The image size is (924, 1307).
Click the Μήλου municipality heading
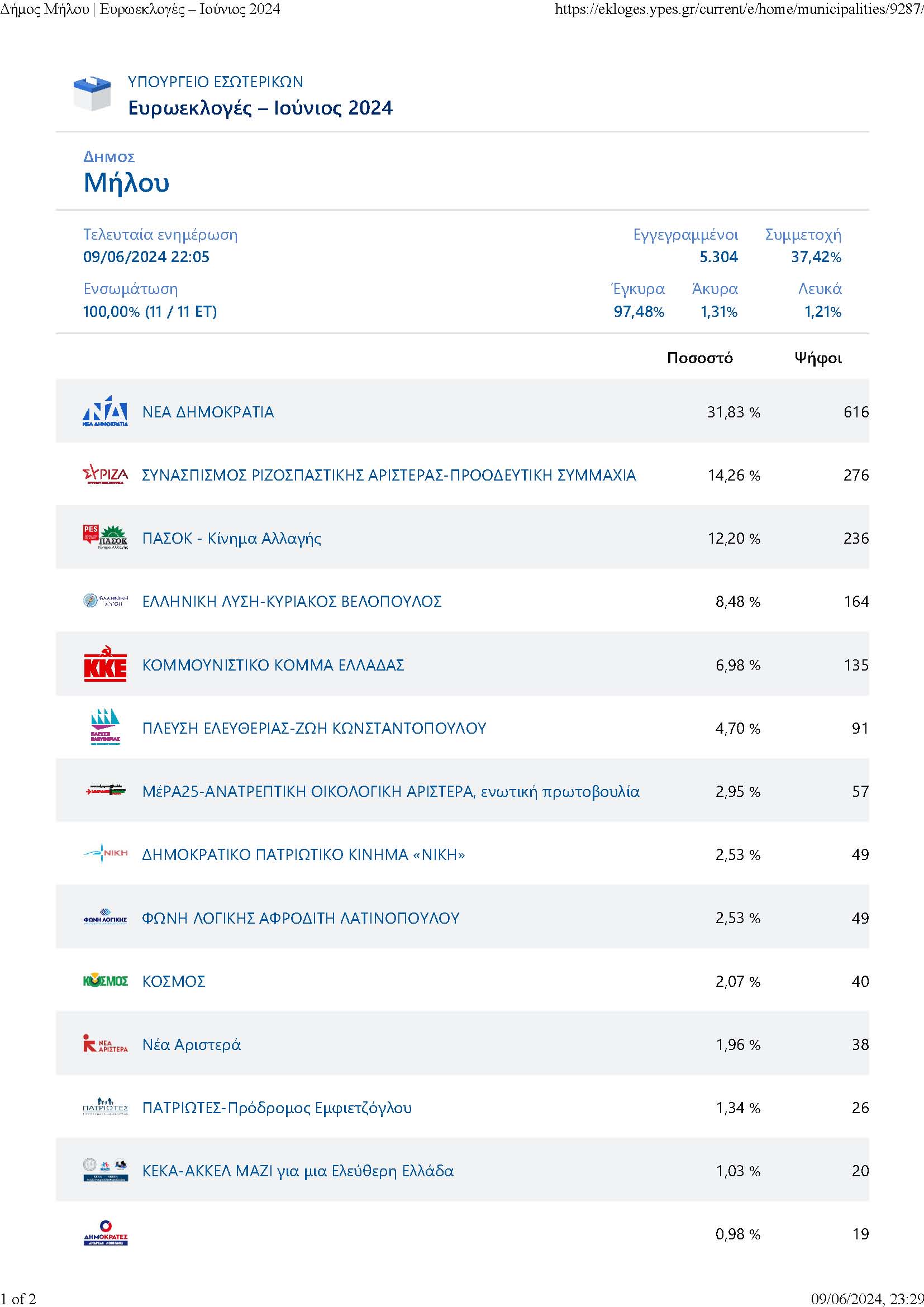click(x=126, y=183)
